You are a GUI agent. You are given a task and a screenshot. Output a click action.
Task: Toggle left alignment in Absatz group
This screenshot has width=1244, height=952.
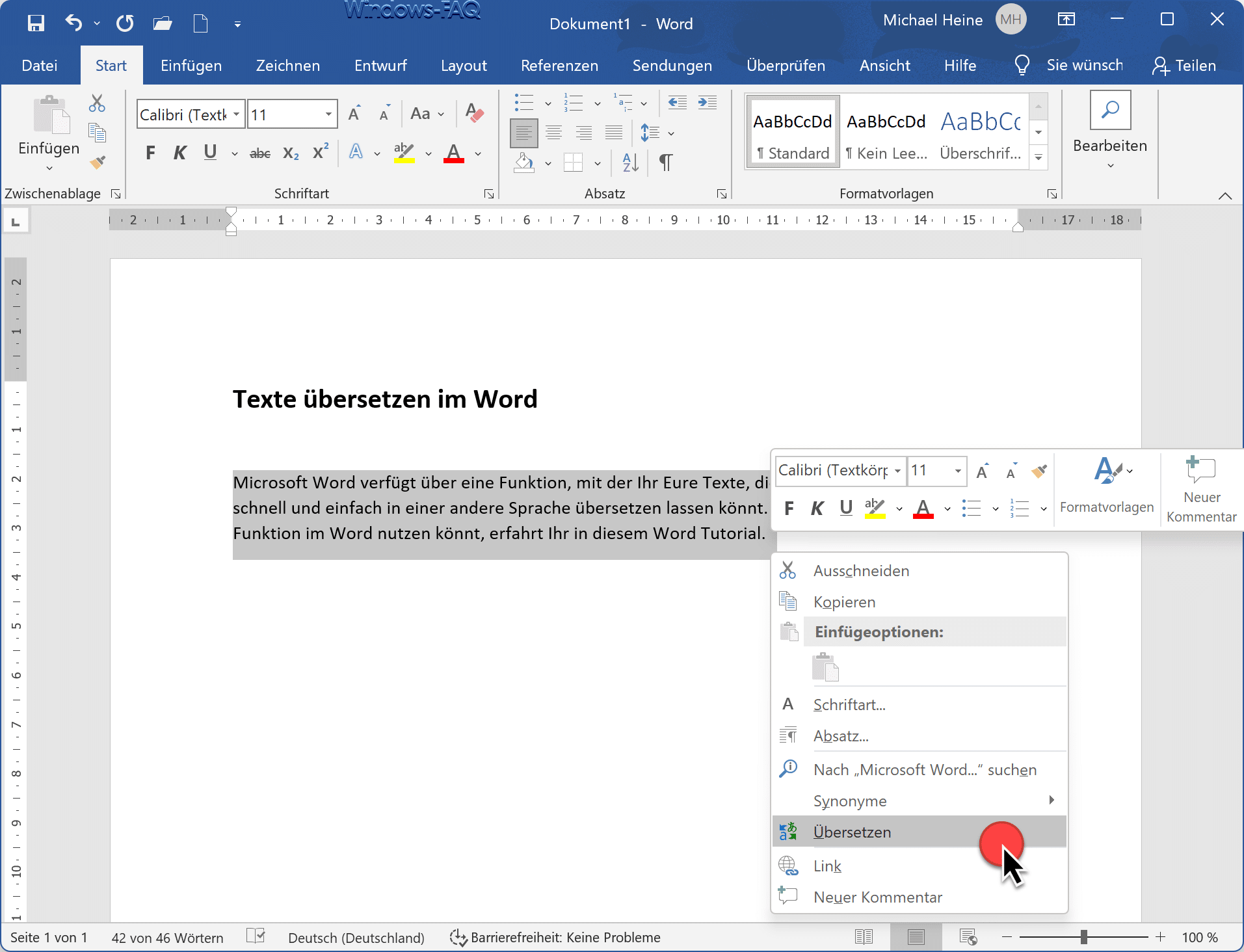point(524,133)
